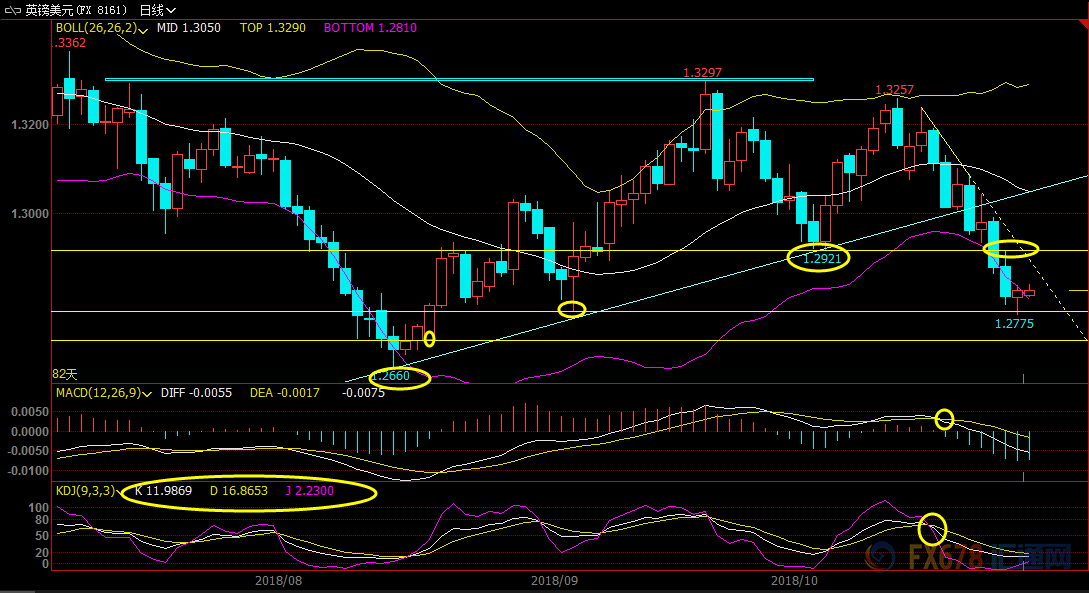1089x593 pixels.
Task: Click the 50 level on KDJ axis
Action: coord(42,536)
